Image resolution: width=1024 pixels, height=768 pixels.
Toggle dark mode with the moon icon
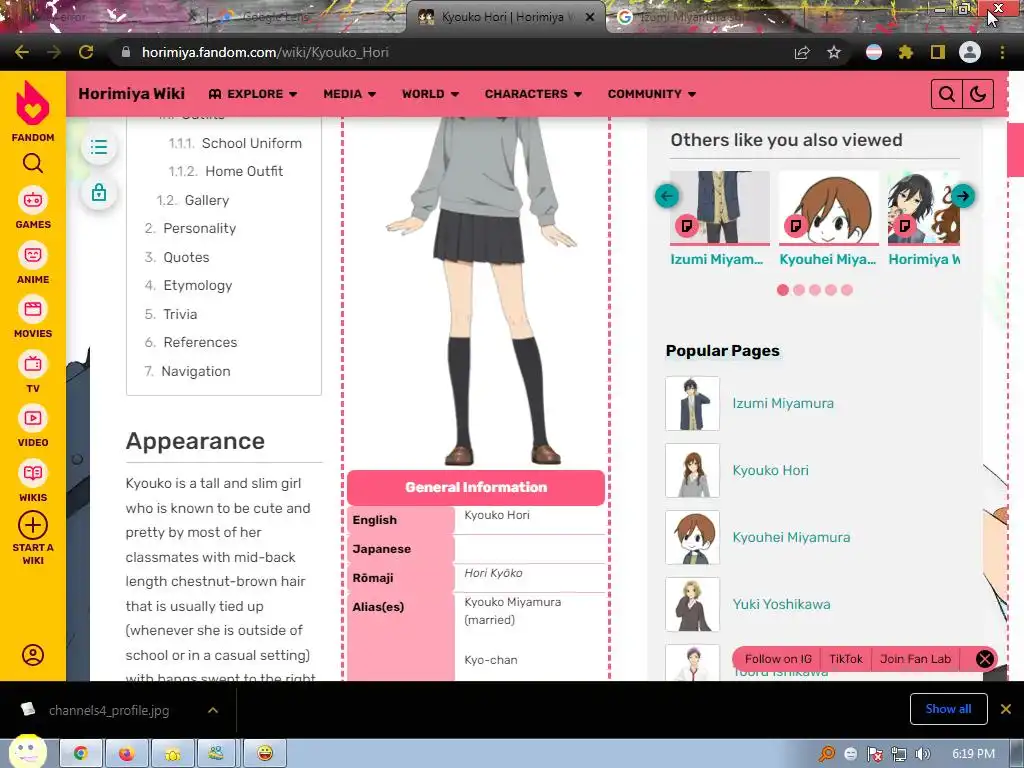978,94
